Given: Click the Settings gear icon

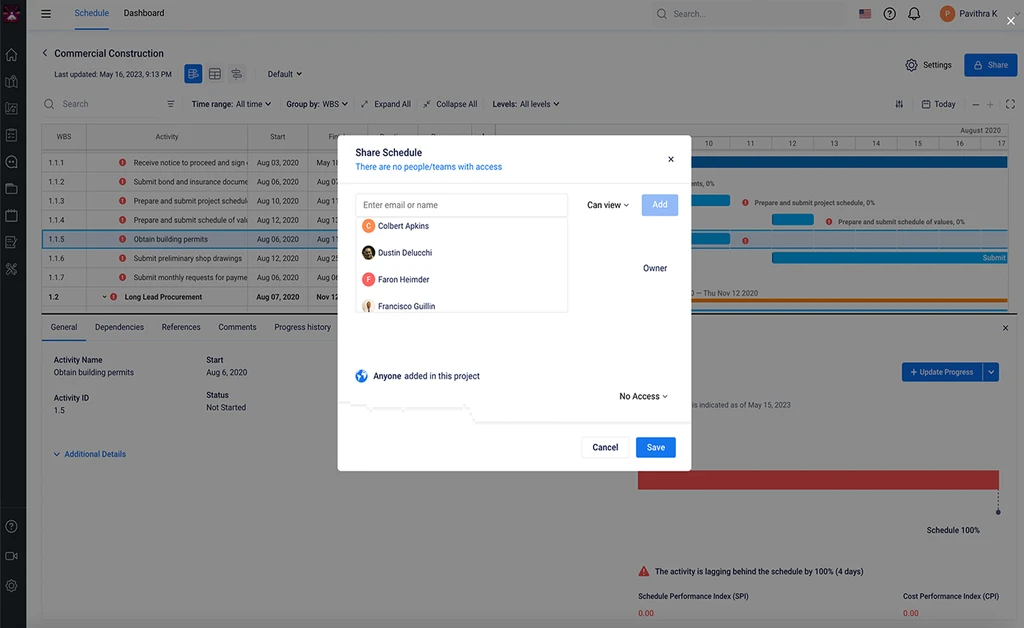Looking at the screenshot, I should point(911,65).
